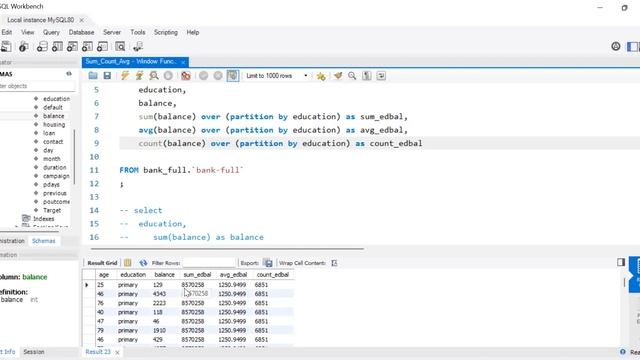Open the Edit menu
The image size is (640, 360).
click(7, 32)
